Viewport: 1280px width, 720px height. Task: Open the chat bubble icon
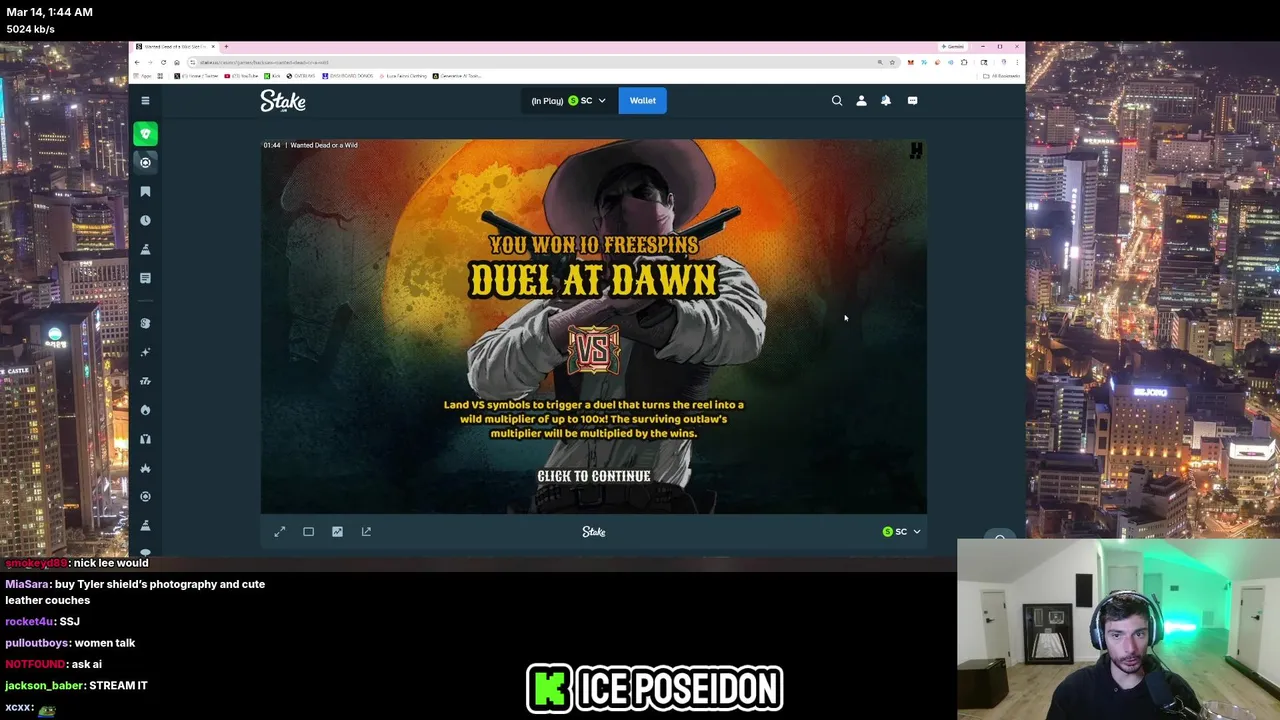point(912,100)
